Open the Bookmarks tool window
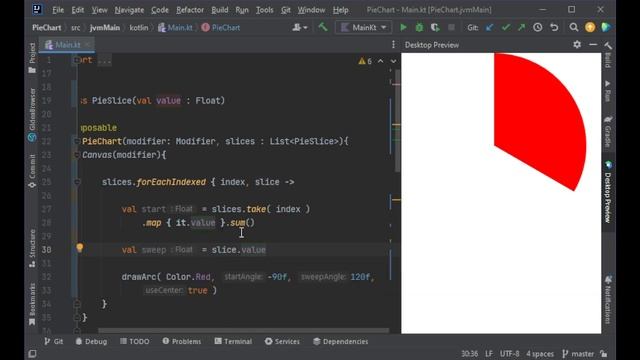This screenshot has width=640, height=360. coord(32,304)
